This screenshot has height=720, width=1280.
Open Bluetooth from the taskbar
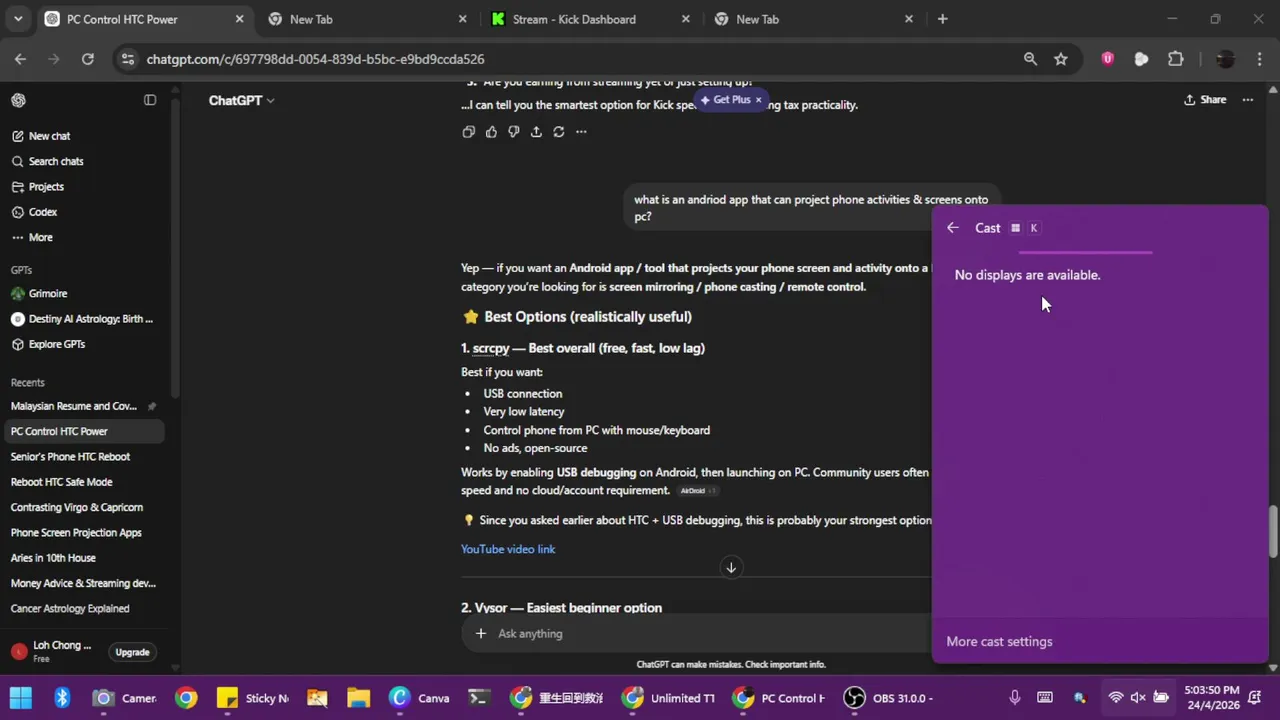tap(62, 698)
